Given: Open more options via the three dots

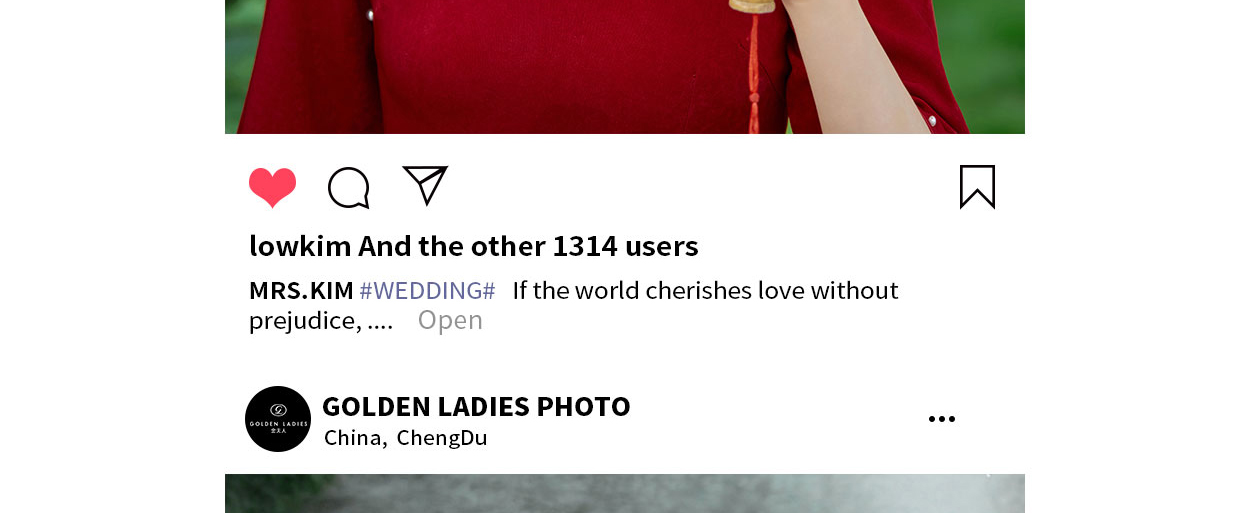Looking at the screenshot, I should (x=942, y=419).
